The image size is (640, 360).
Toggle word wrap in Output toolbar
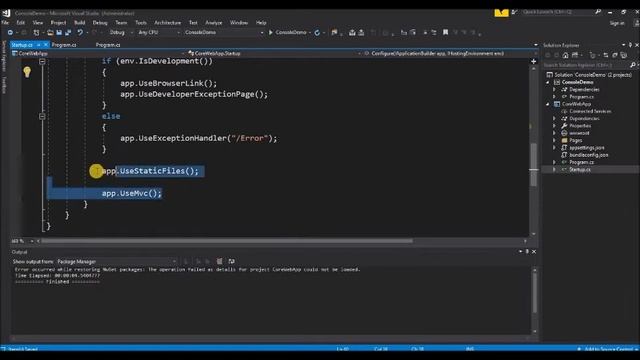[231, 261]
